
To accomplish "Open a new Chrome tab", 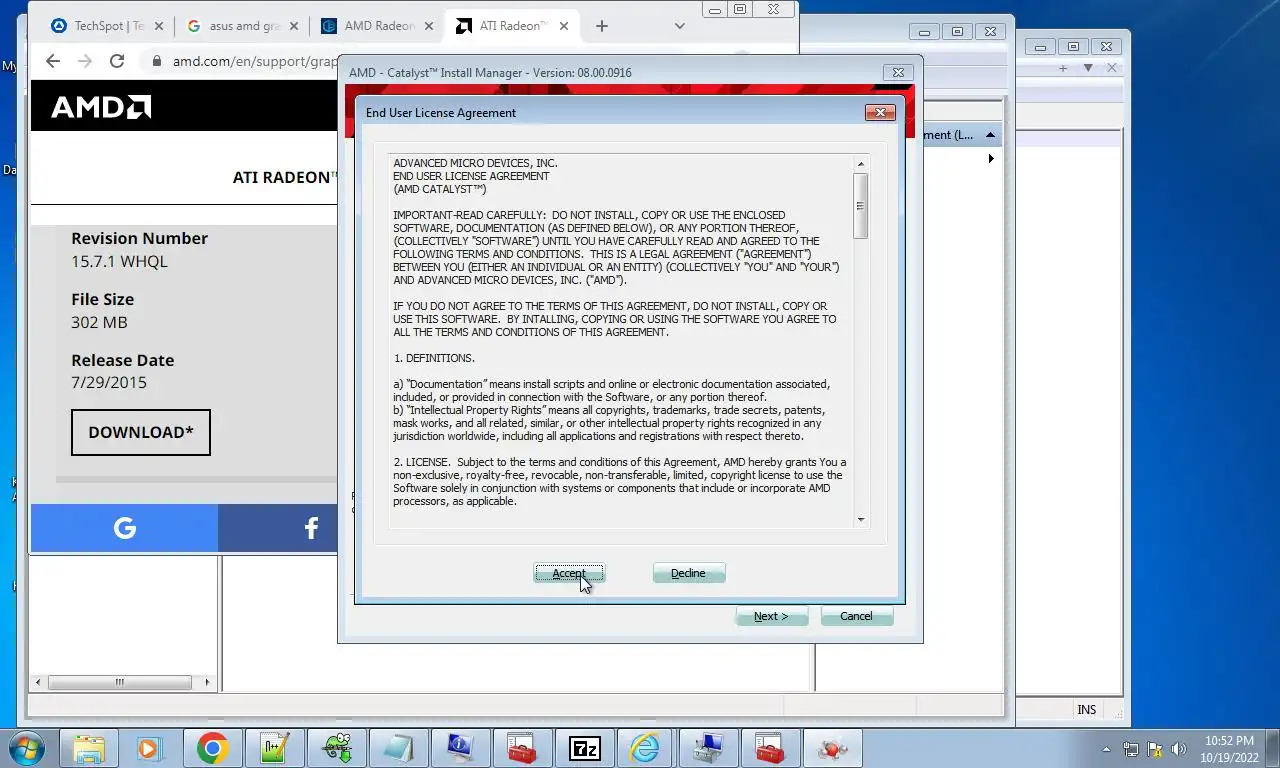I will (x=602, y=26).
